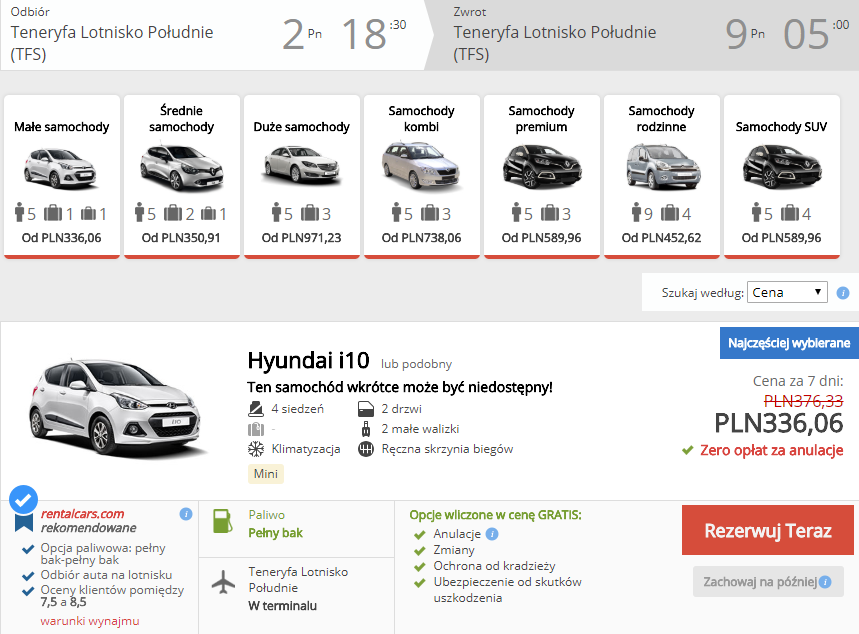Click the airplane airport icon
Image resolution: width=859 pixels, height=634 pixels.
tap(223, 582)
